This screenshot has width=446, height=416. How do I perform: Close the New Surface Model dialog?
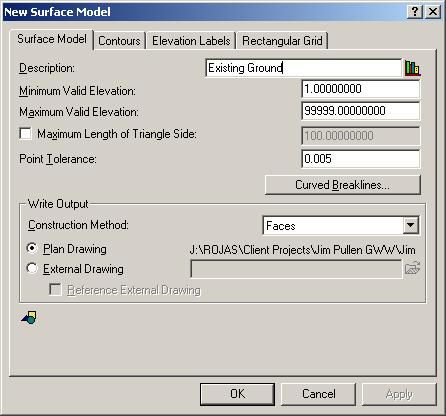coord(433,12)
